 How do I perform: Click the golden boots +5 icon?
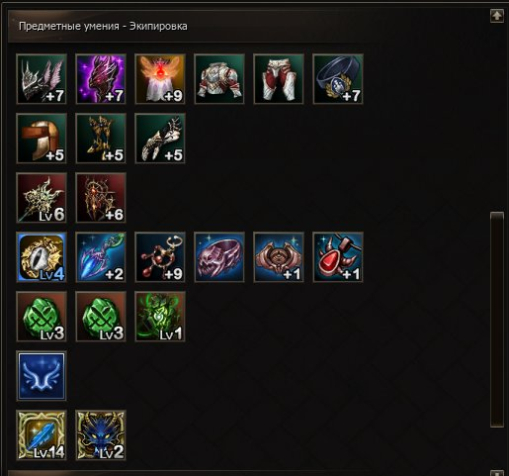coord(101,138)
